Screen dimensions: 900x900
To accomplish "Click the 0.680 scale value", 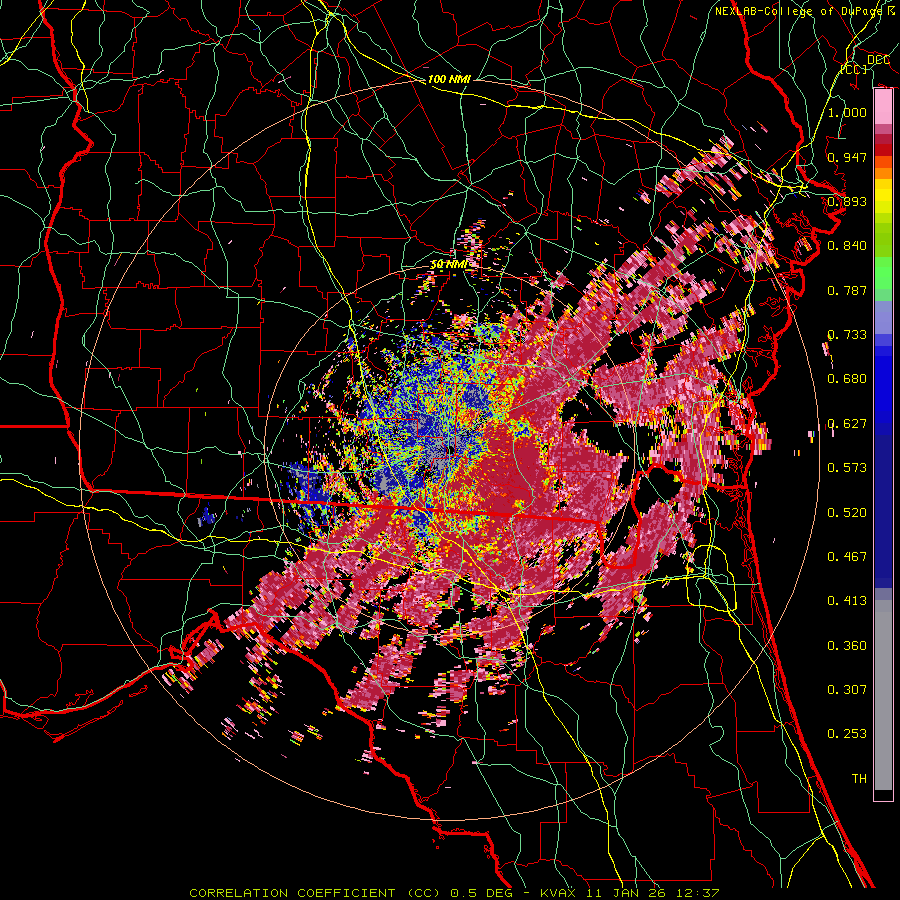I will click(847, 379).
